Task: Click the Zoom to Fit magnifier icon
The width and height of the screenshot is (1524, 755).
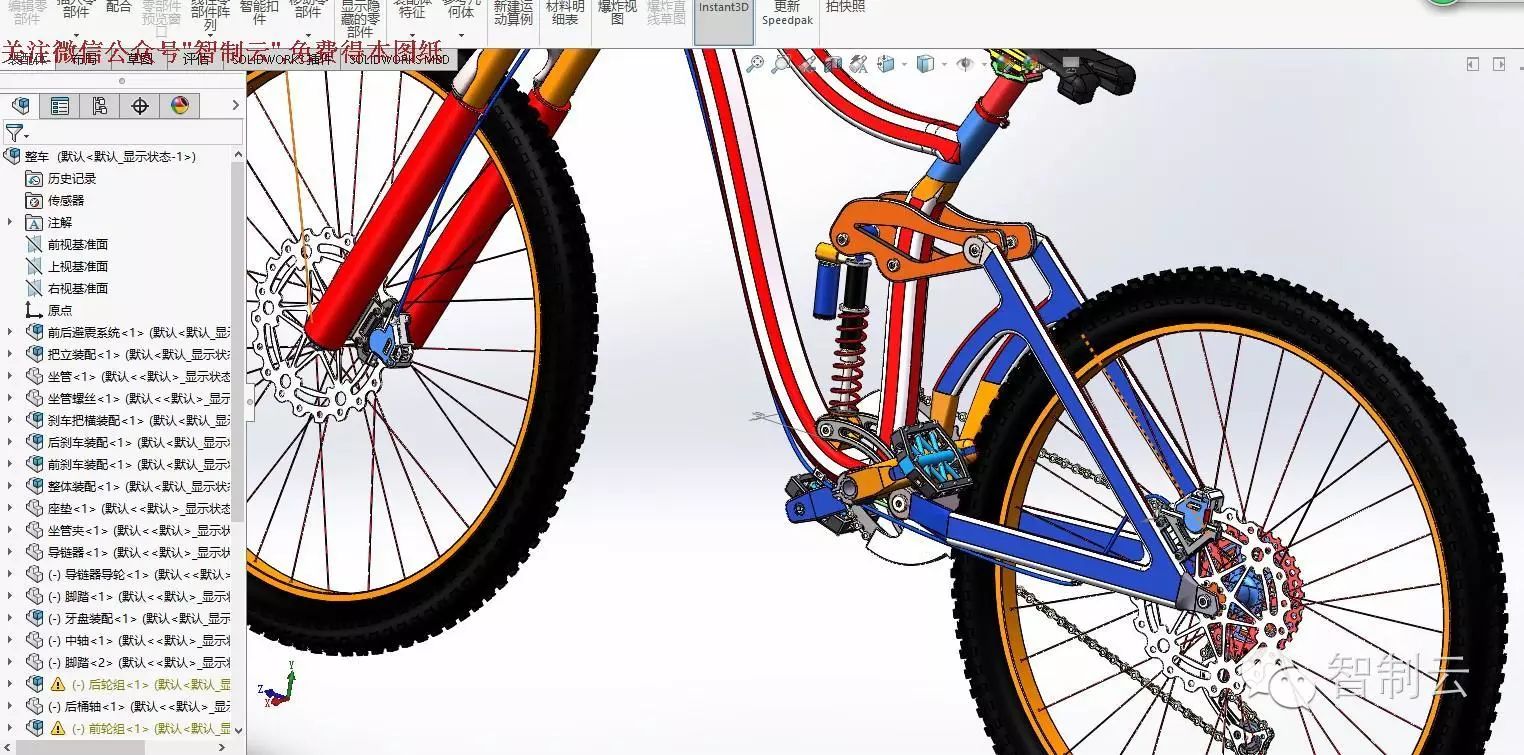Action: point(755,65)
